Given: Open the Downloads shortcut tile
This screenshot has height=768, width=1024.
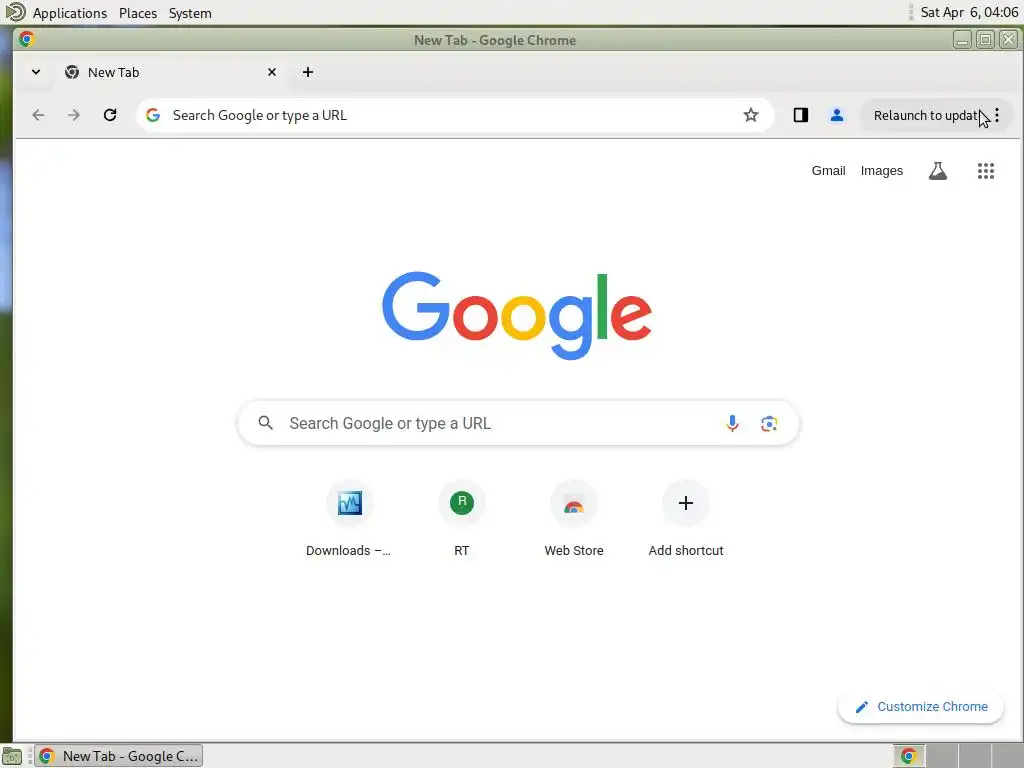Looking at the screenshot, I should click(x=349, y=519).
